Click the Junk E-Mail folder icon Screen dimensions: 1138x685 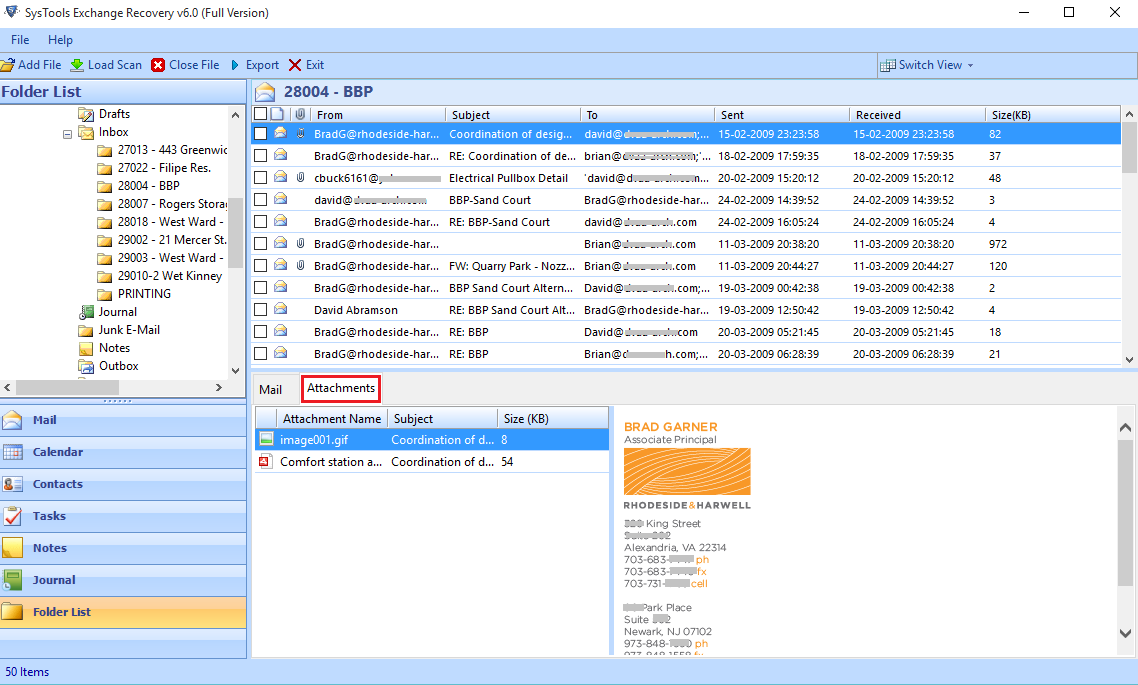coord(86,330)
